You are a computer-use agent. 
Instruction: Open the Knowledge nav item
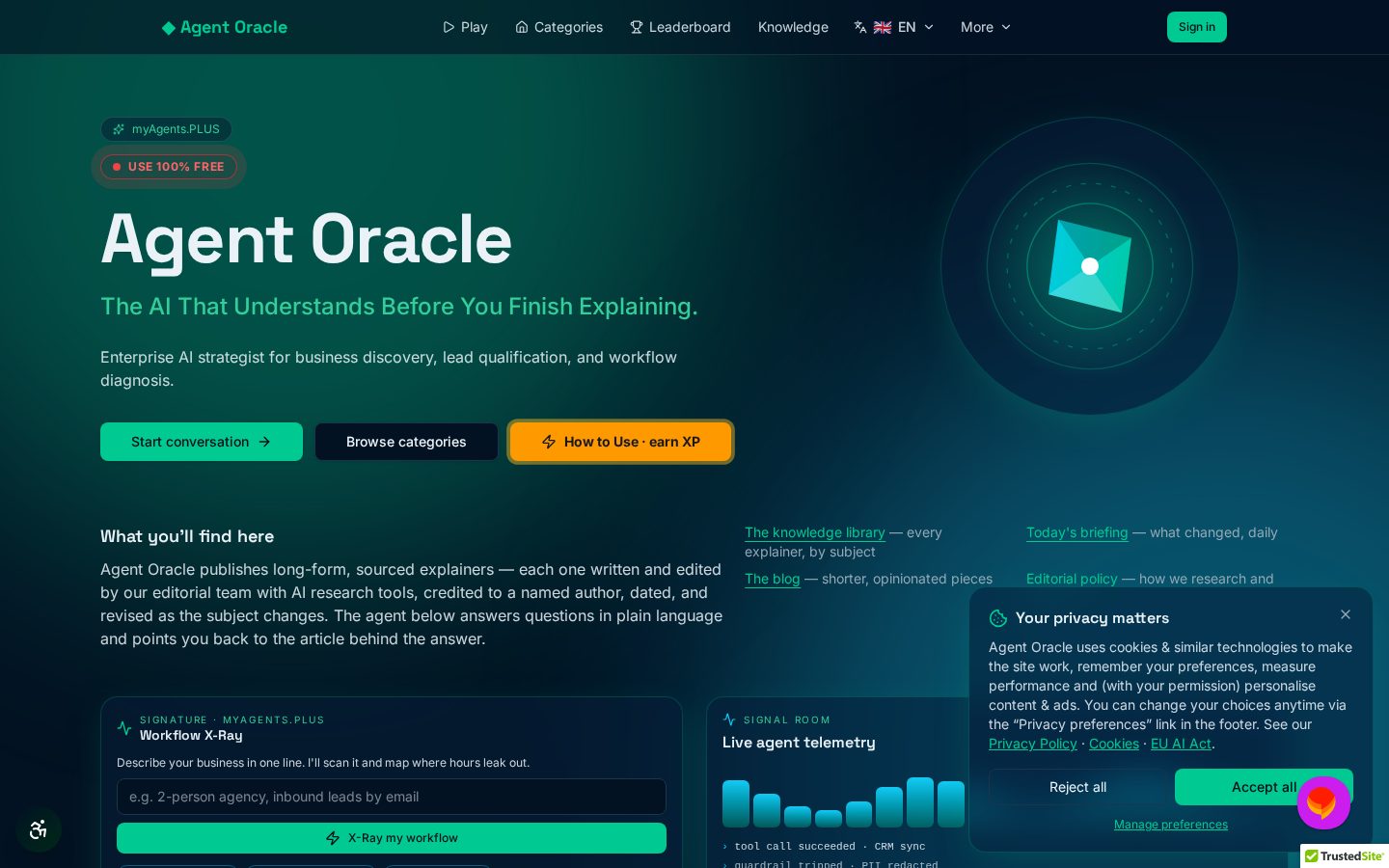point(793,27)
